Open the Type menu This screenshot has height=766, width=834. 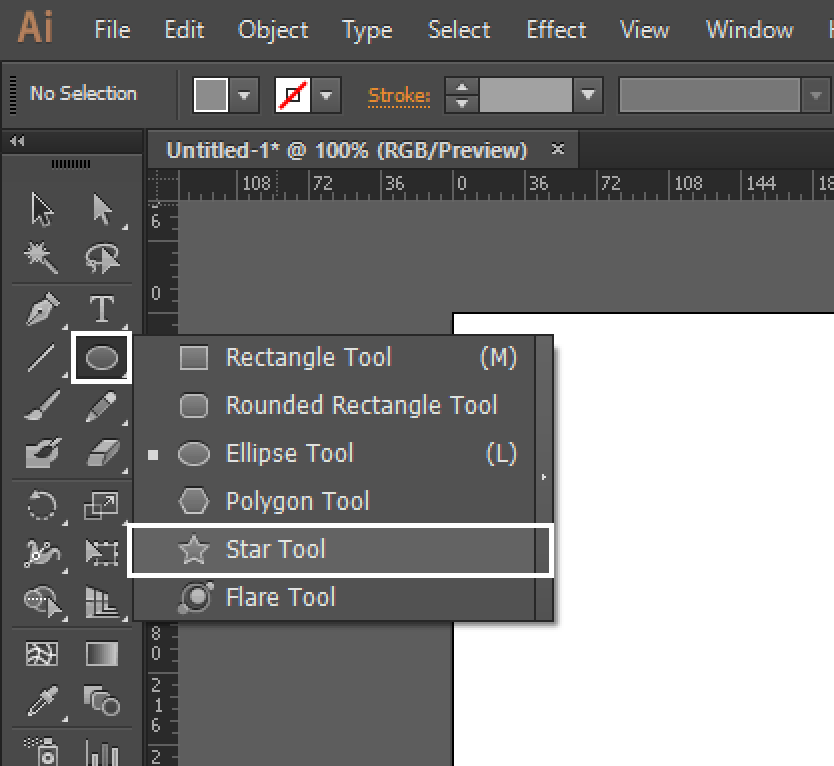(x=367, y=31)
